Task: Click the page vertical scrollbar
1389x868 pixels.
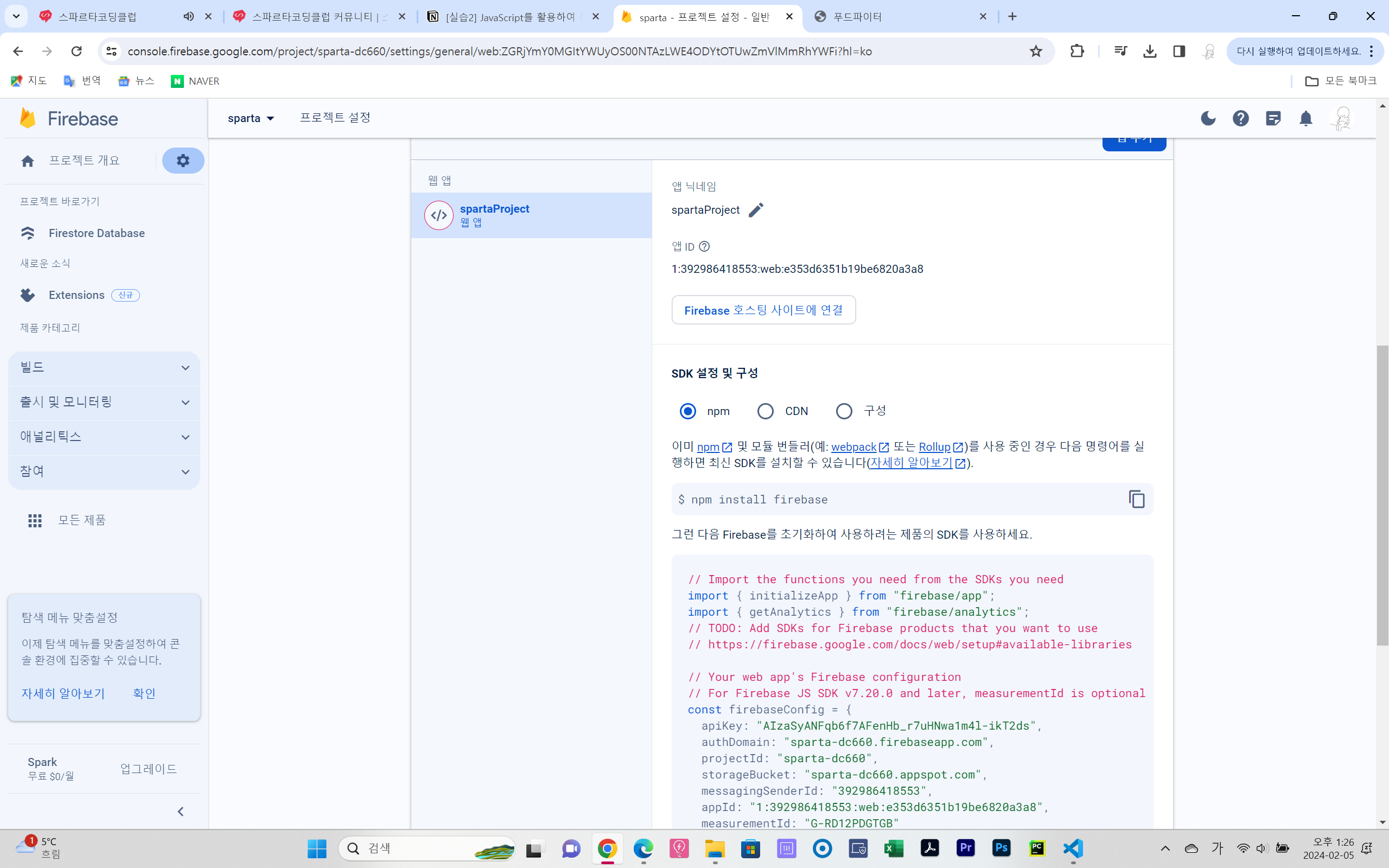Action: coord(1382,495)
